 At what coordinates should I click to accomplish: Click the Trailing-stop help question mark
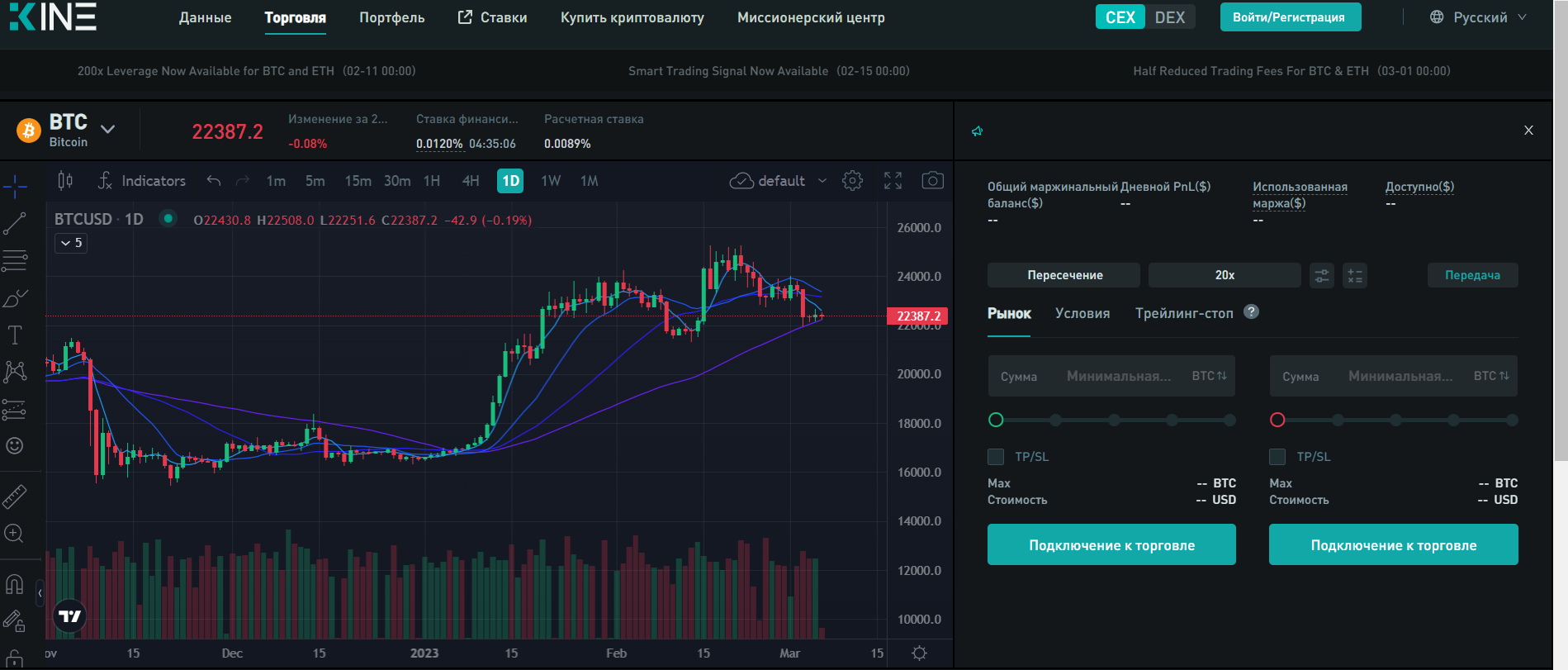1252,311
